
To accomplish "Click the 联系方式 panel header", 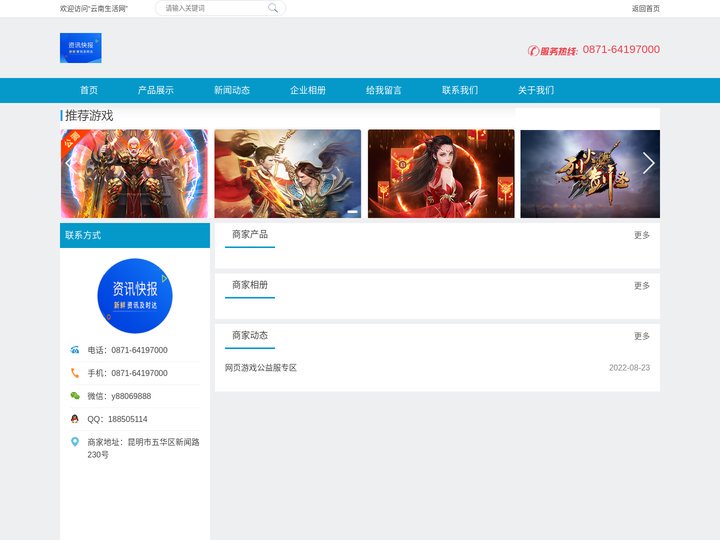I will [135, 236].
